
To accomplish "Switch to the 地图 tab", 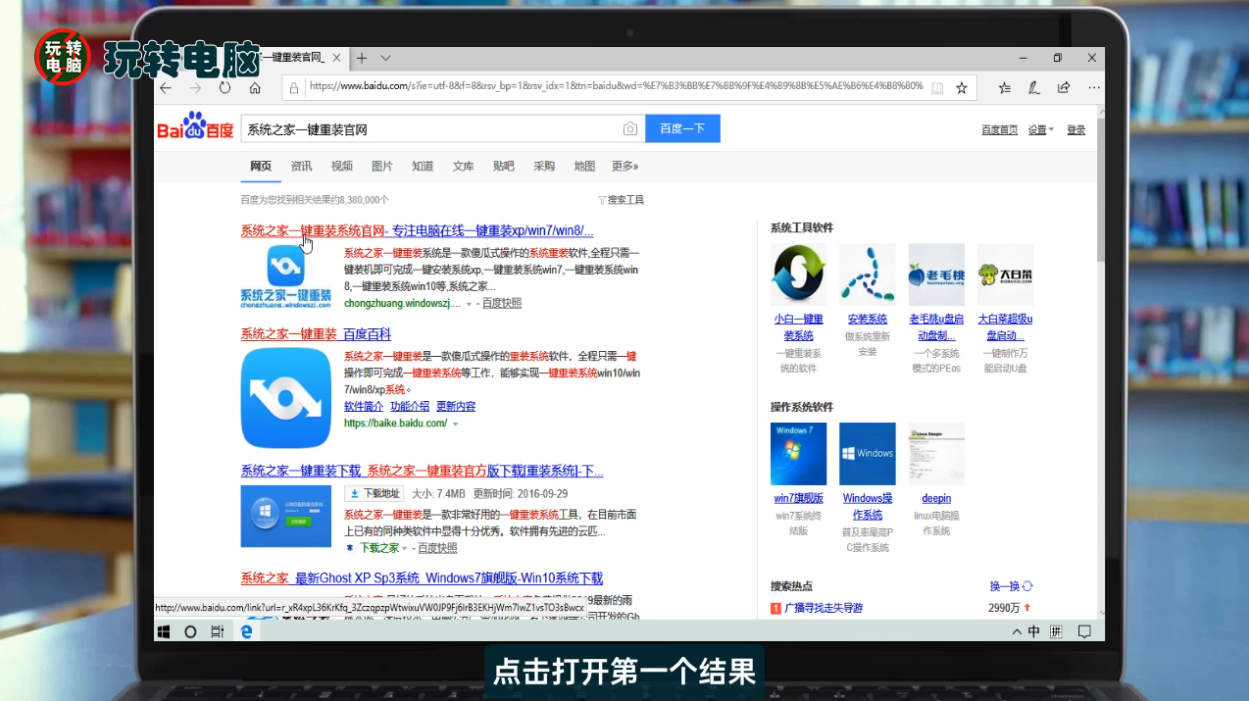I will point(584,166).
